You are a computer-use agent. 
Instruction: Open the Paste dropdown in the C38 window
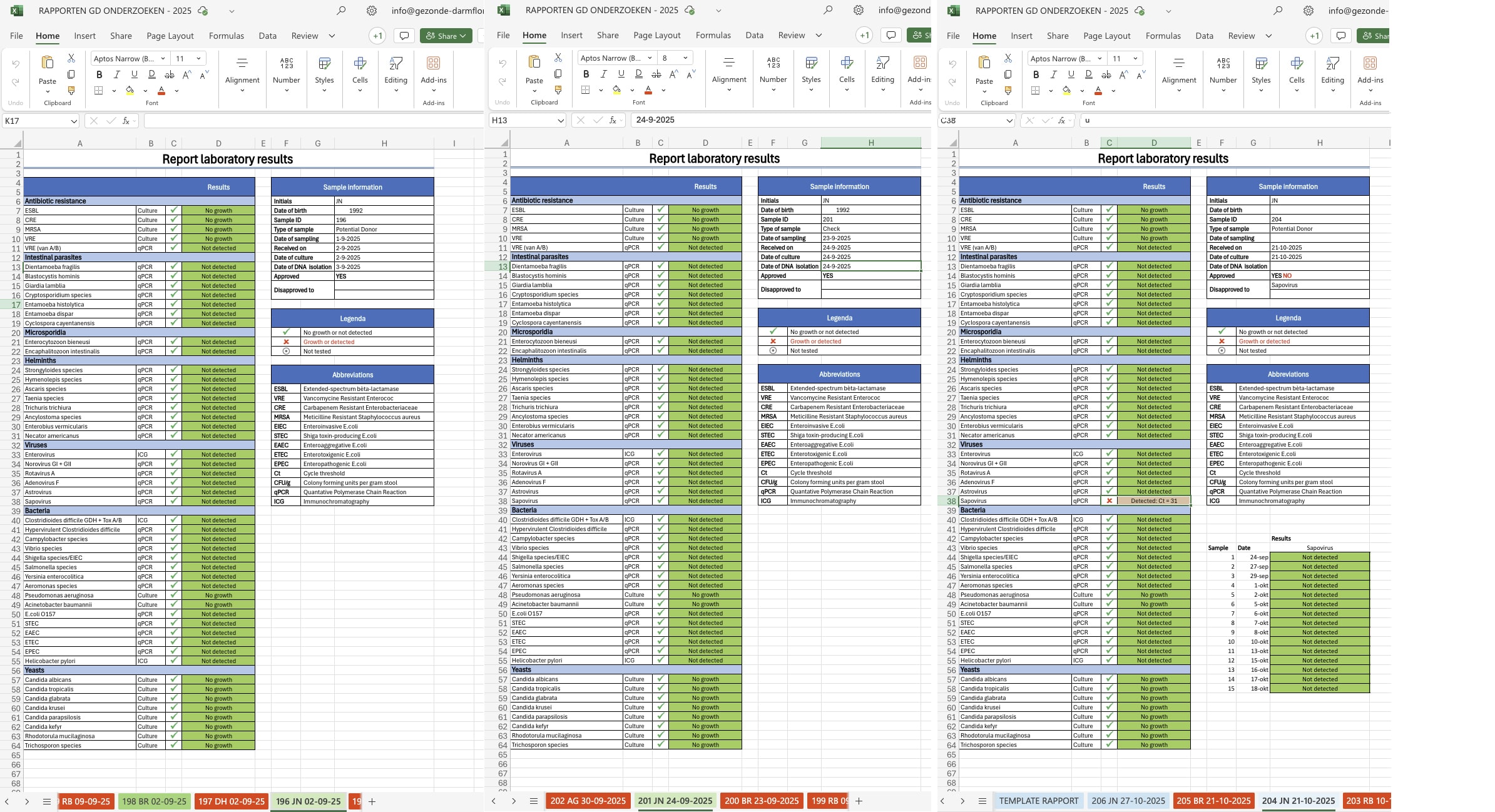pos(984,91)
